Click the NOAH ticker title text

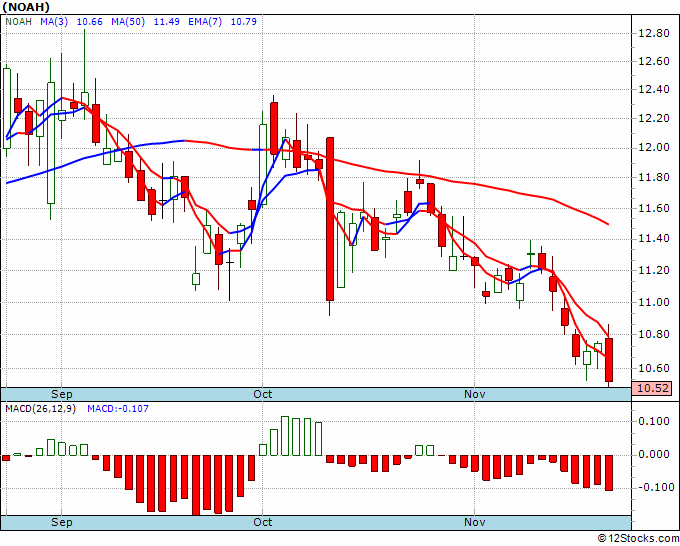(x=26, y=7)
